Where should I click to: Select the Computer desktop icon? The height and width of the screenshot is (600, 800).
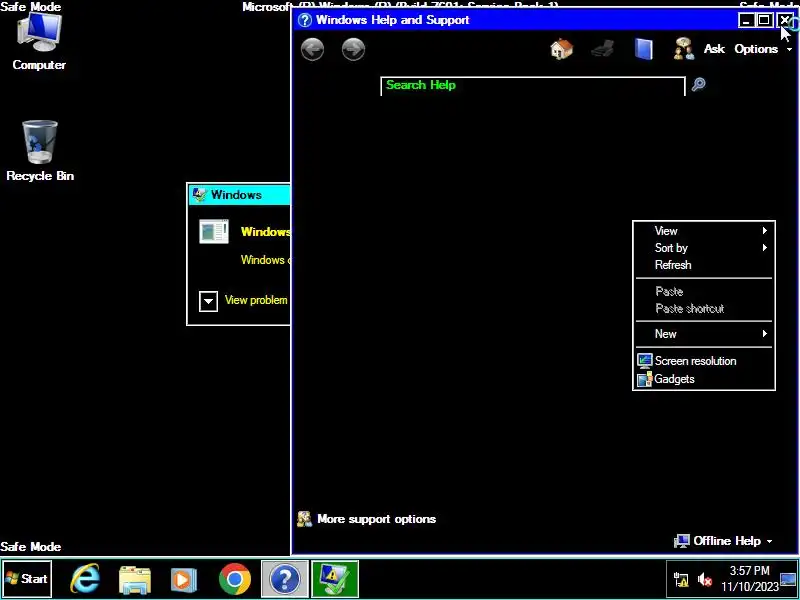tap(39, 42)
